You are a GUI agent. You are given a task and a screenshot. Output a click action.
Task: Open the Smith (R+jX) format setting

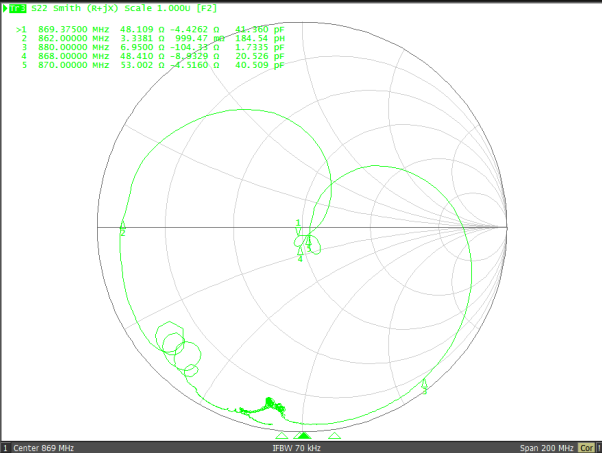click(87, 8)
